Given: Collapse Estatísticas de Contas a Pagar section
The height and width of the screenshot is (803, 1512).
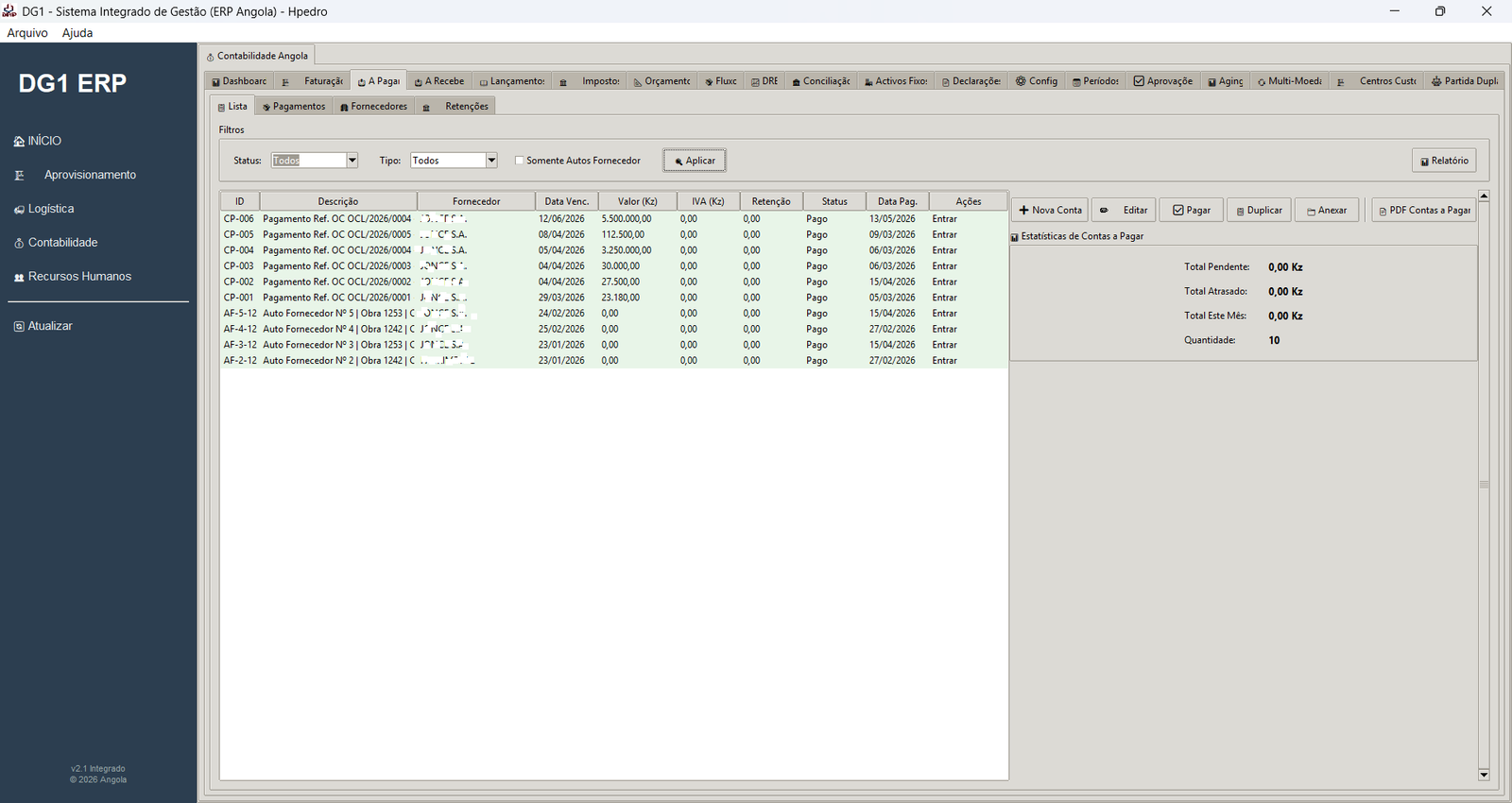Looking at the screenshot, I should point(1015,237).
